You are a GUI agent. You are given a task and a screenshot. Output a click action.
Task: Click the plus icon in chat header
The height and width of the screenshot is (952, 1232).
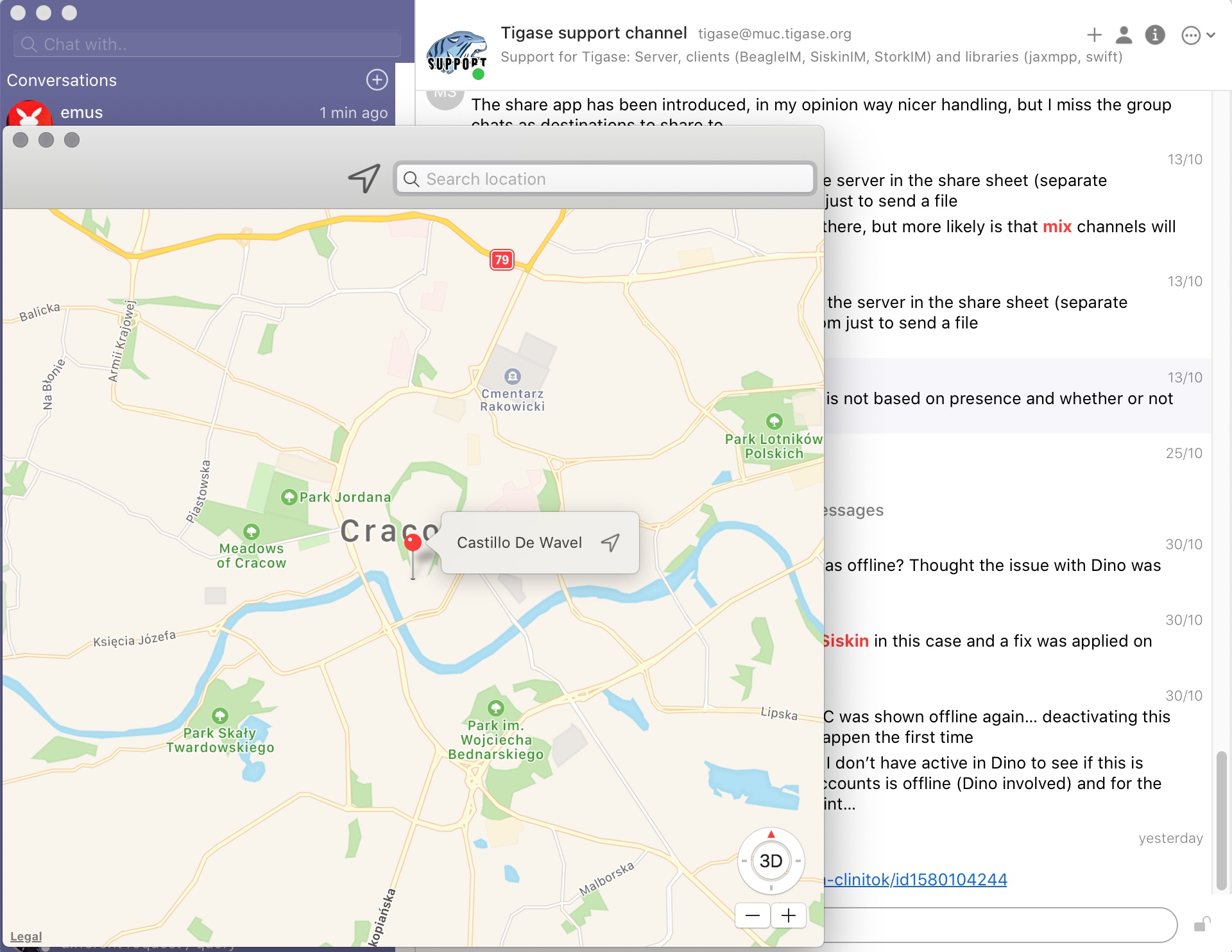pos(1094,35)
